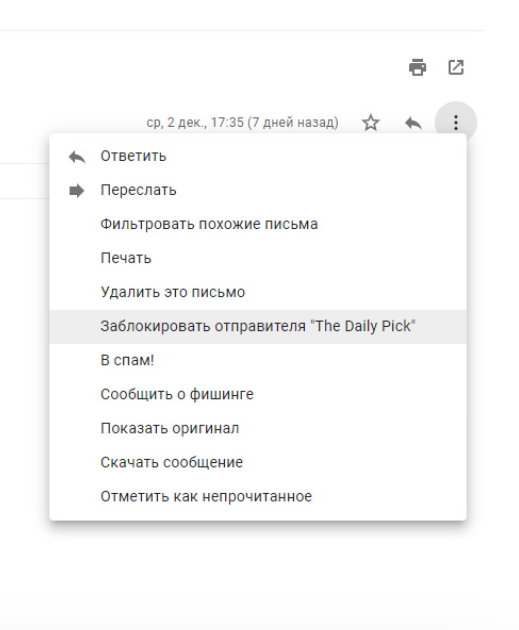The image size is (519, 630).
Task: Choose "Удалить это письмо"
Action: point(257,292)
